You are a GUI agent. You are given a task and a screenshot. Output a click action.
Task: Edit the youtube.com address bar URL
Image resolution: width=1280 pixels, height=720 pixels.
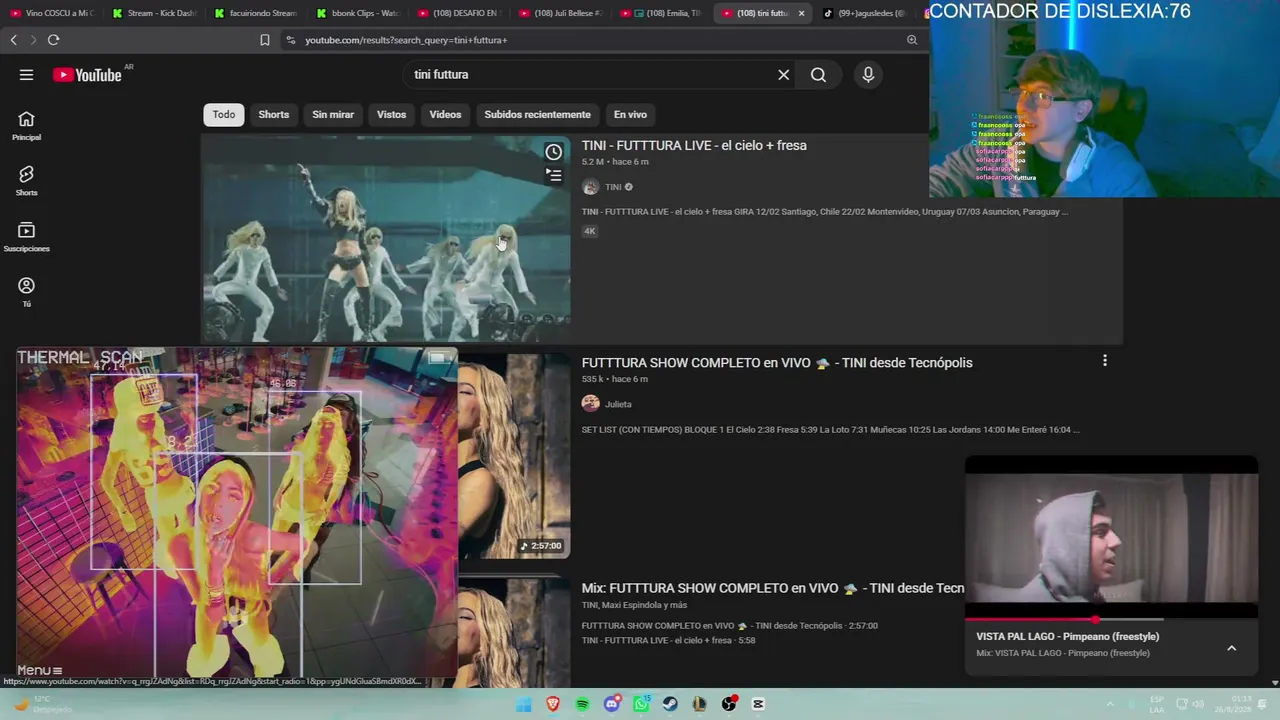click(x=406, y=40)
